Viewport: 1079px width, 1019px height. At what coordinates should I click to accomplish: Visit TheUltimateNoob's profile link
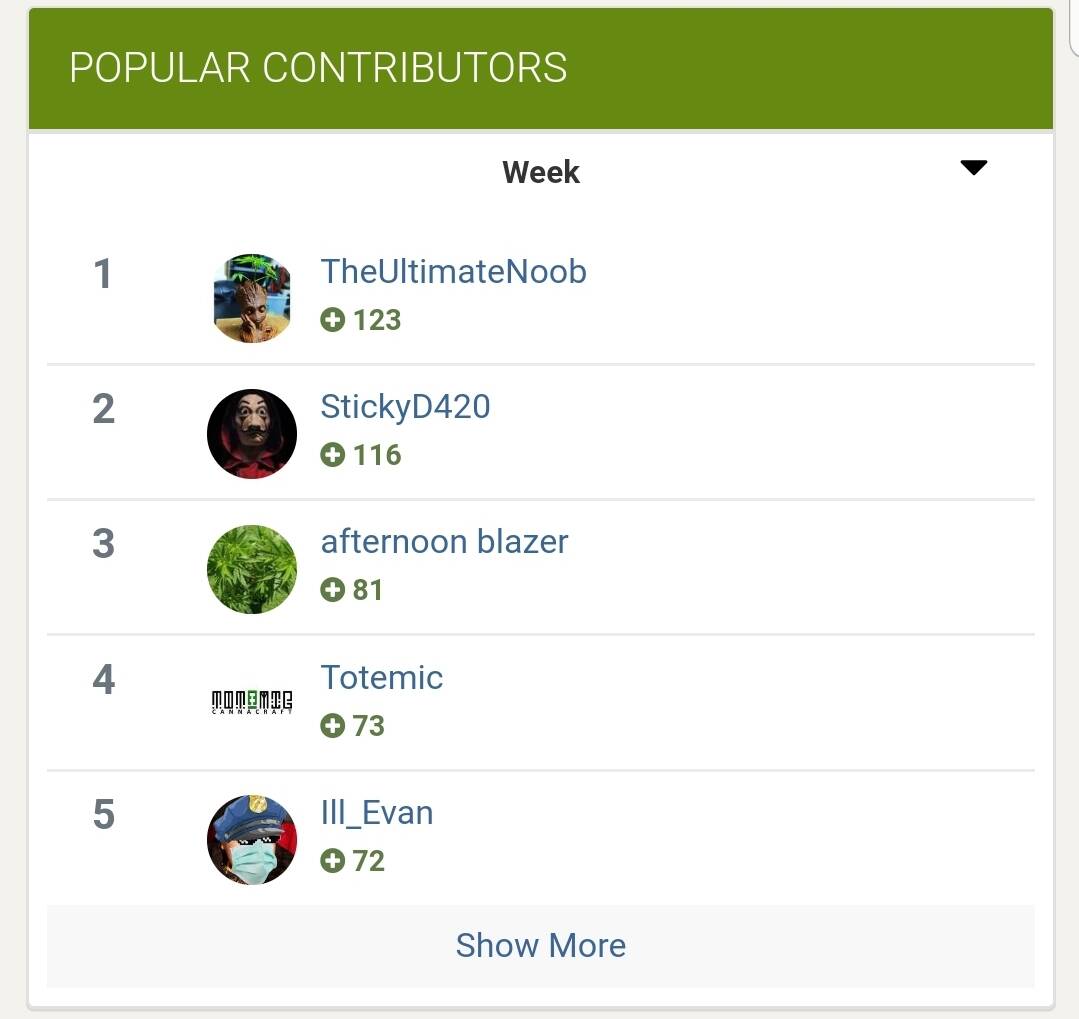[453, 271]
